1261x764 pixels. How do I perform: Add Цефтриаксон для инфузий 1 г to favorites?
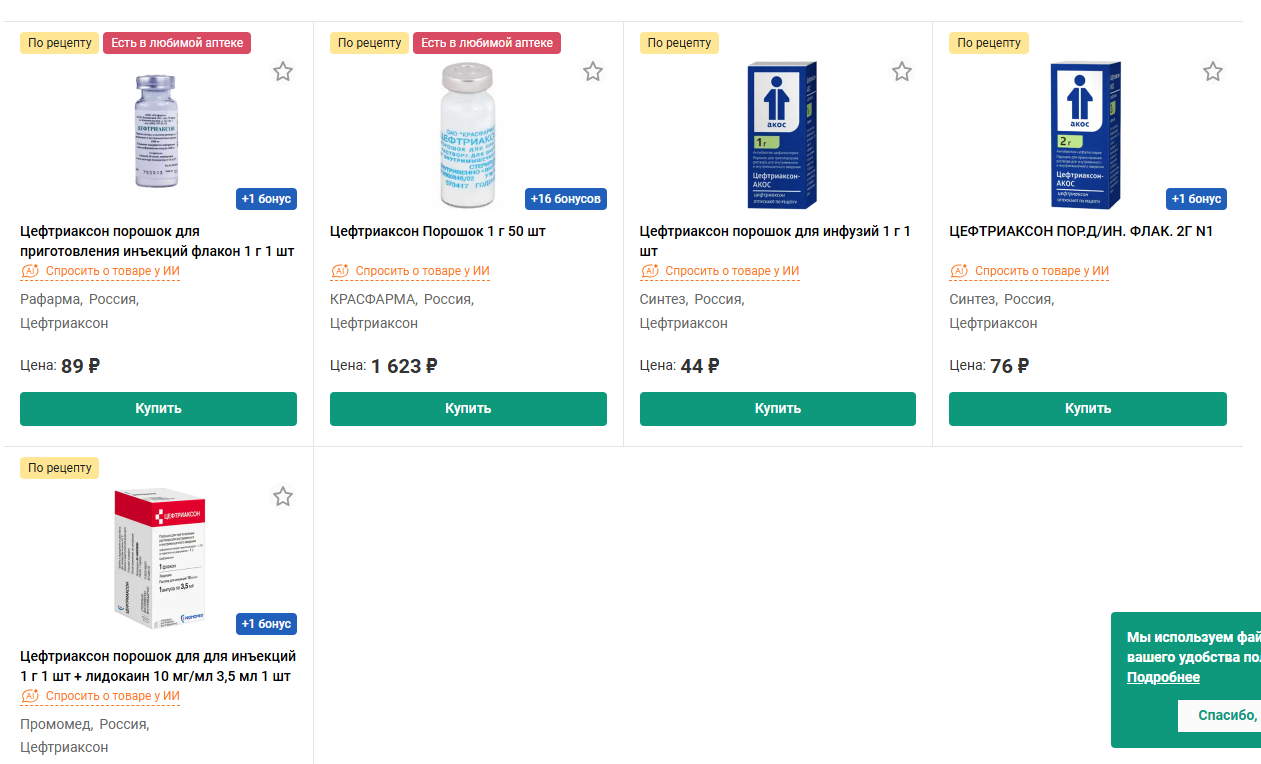(902, 72)
